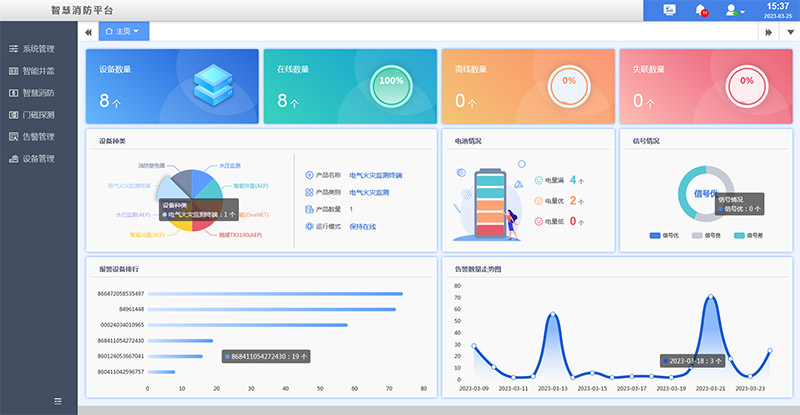
Task: Collapse sidebar using bottom hamburger icon
Action: coord(58,401)
